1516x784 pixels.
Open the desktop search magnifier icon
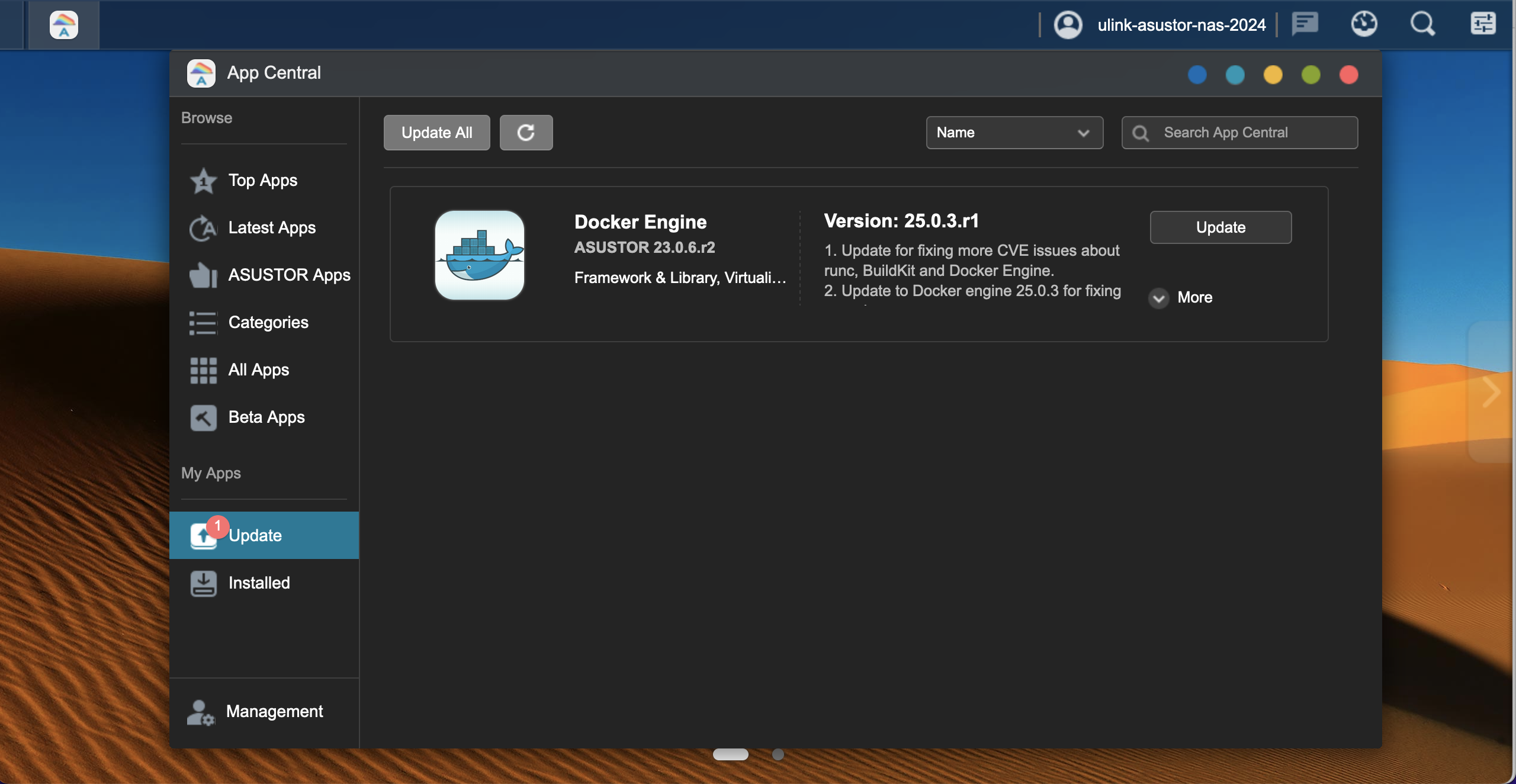point(1422,25)
